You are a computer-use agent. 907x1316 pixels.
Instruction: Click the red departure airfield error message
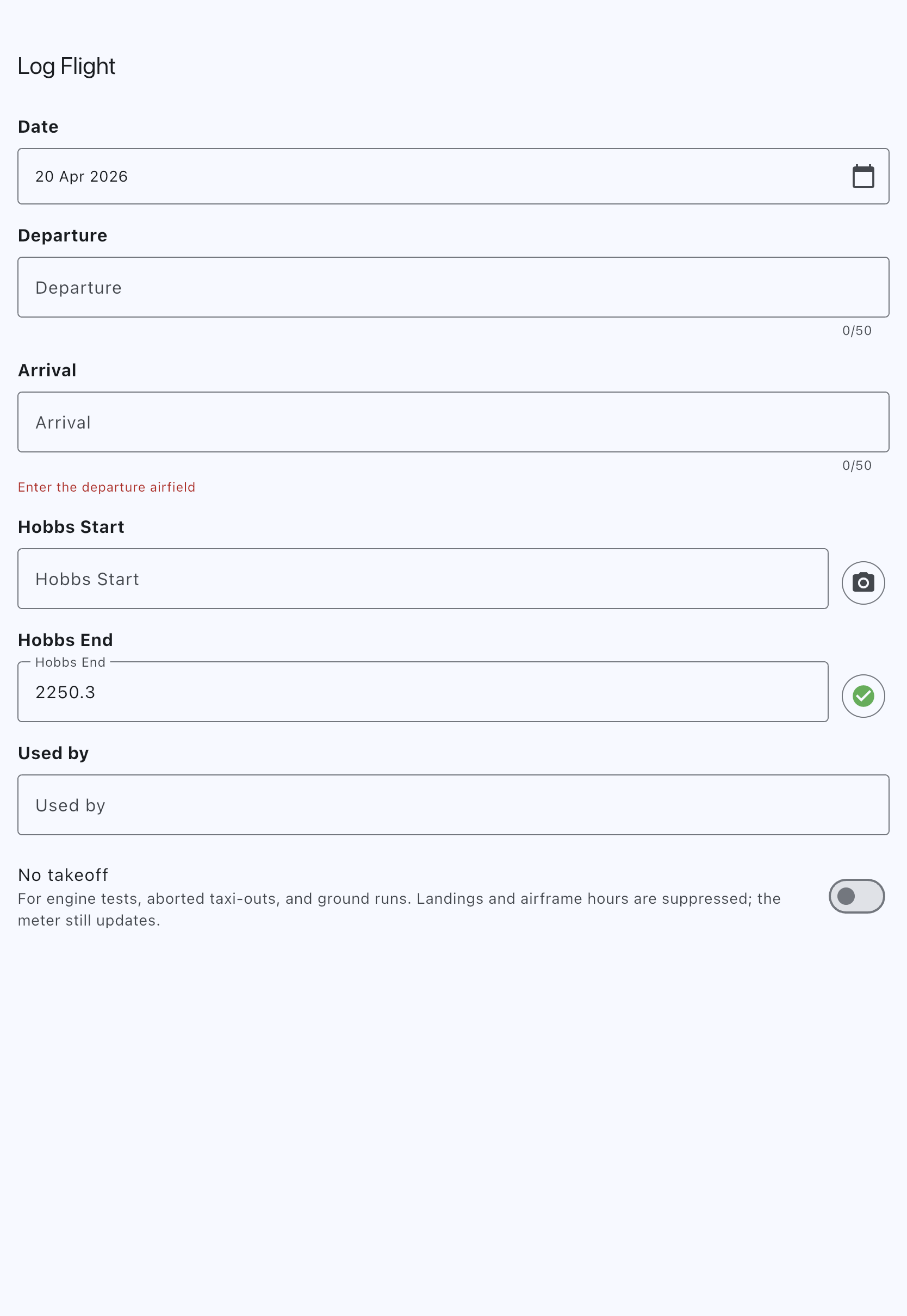point(107,487)
